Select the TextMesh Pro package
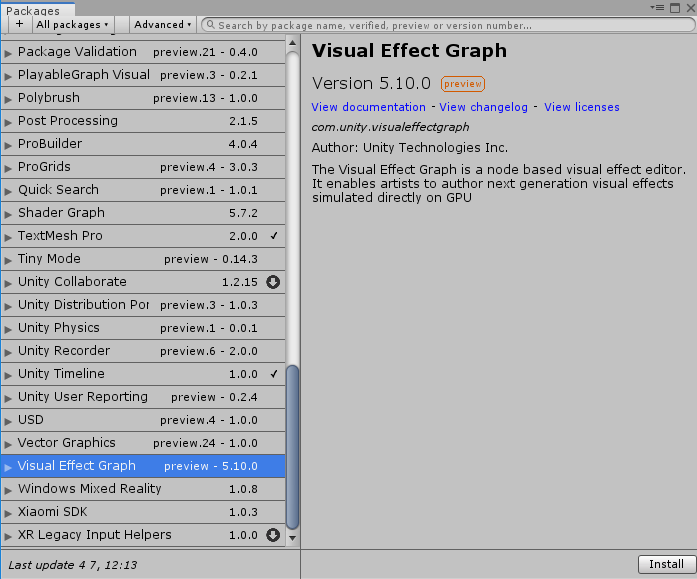This screenshot has width=697, height=579. coord(143,236)
